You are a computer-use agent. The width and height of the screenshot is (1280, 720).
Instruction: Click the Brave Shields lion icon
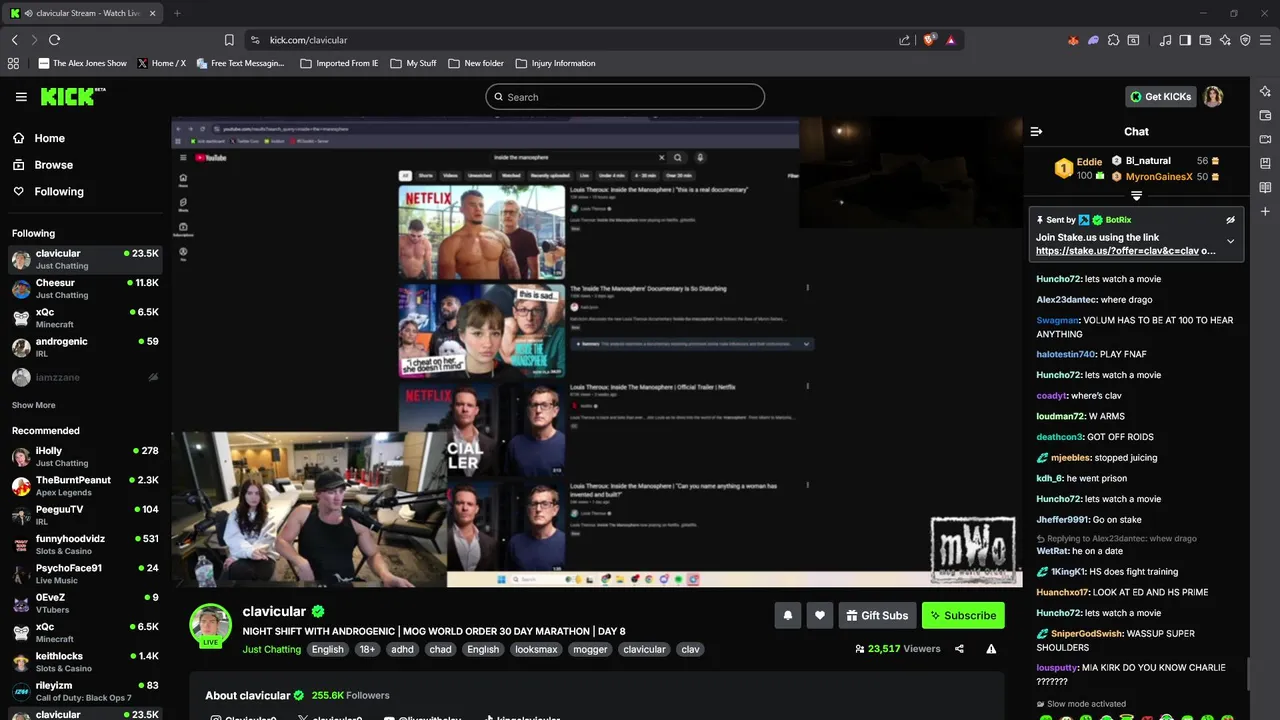click(930, 40)
